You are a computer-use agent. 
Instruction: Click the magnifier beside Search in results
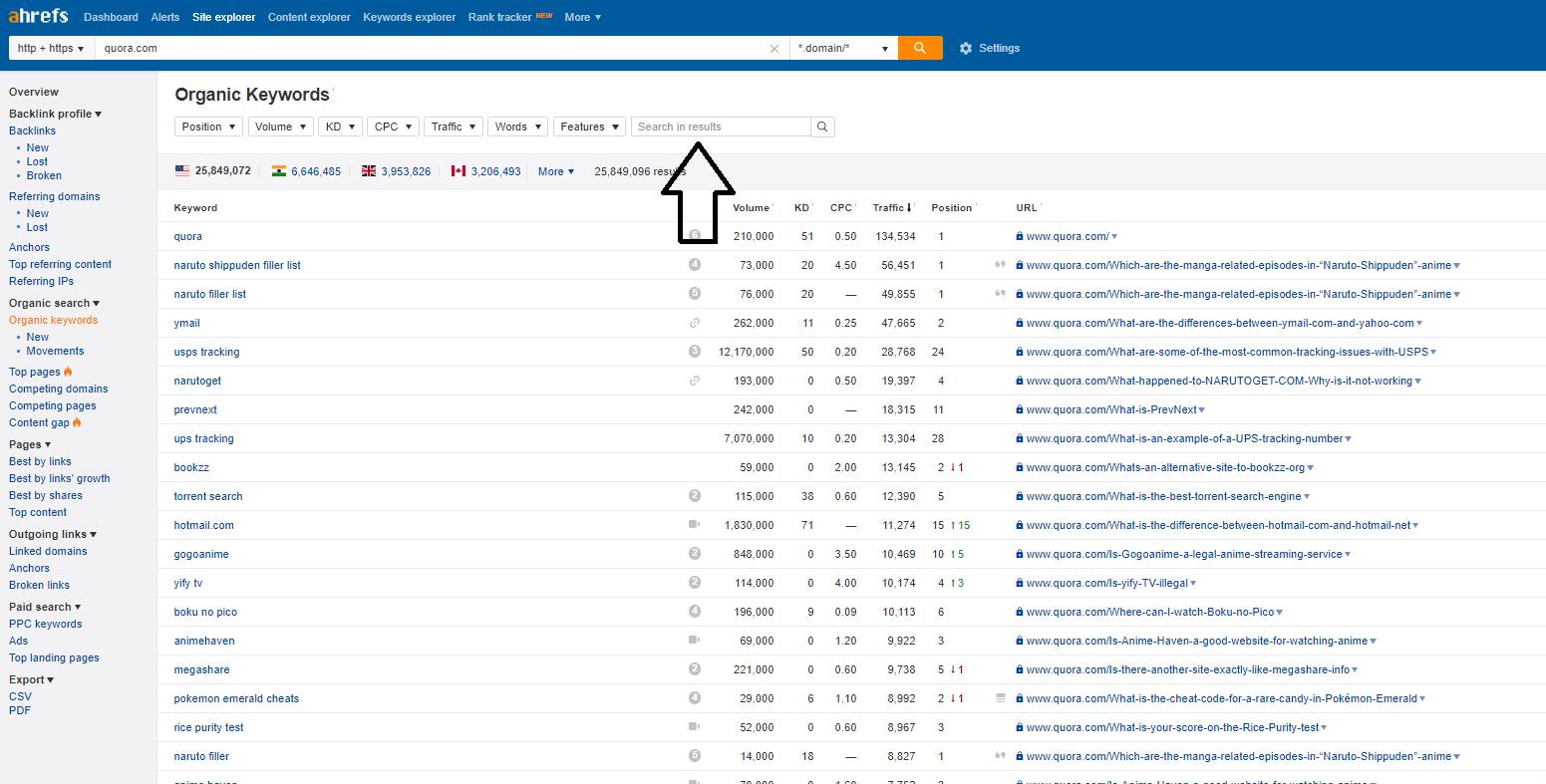pos(822,127)
